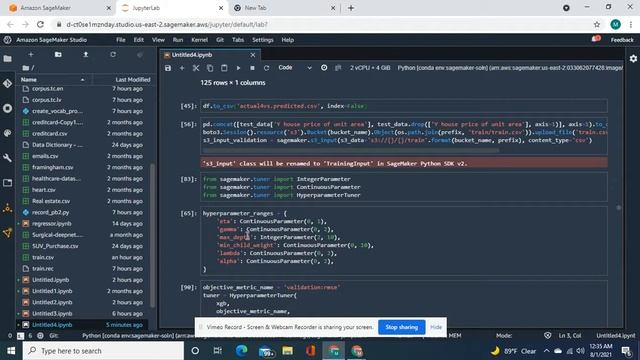Paste cells from clipboard in notebook toolbar
The image size is (640, 360).
[224, 68]
